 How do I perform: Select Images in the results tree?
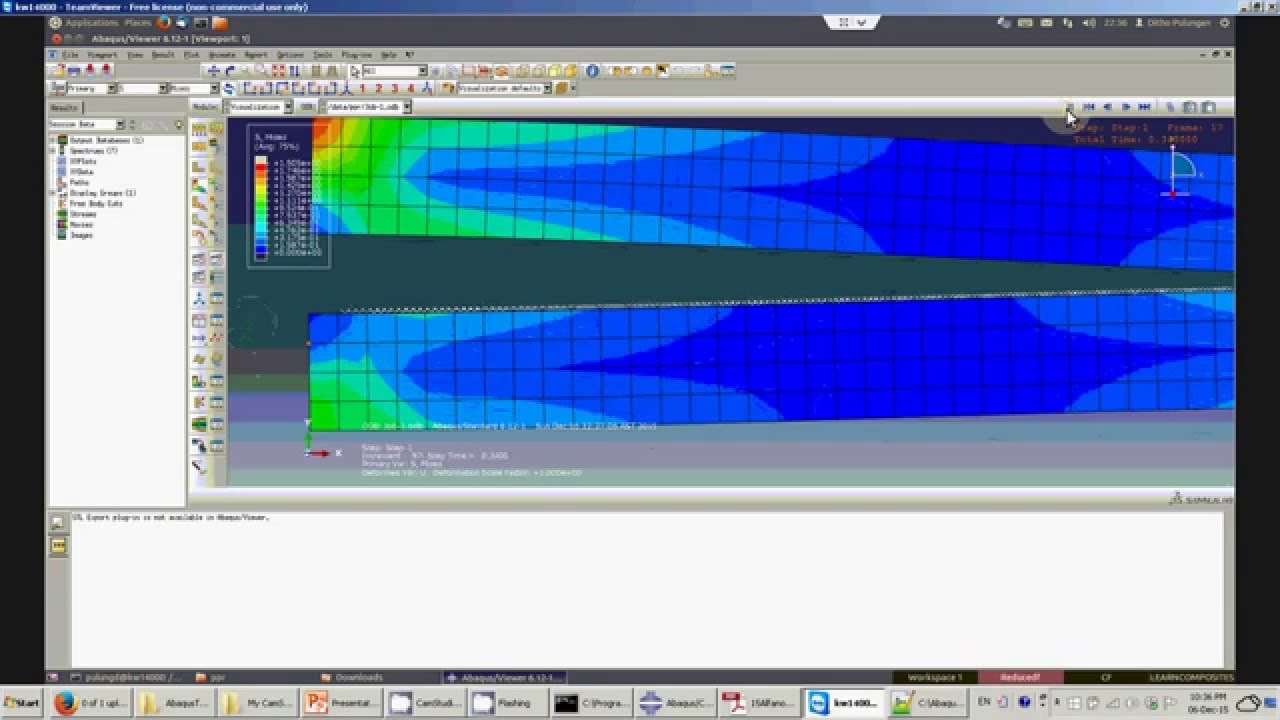tap(81, 235)
